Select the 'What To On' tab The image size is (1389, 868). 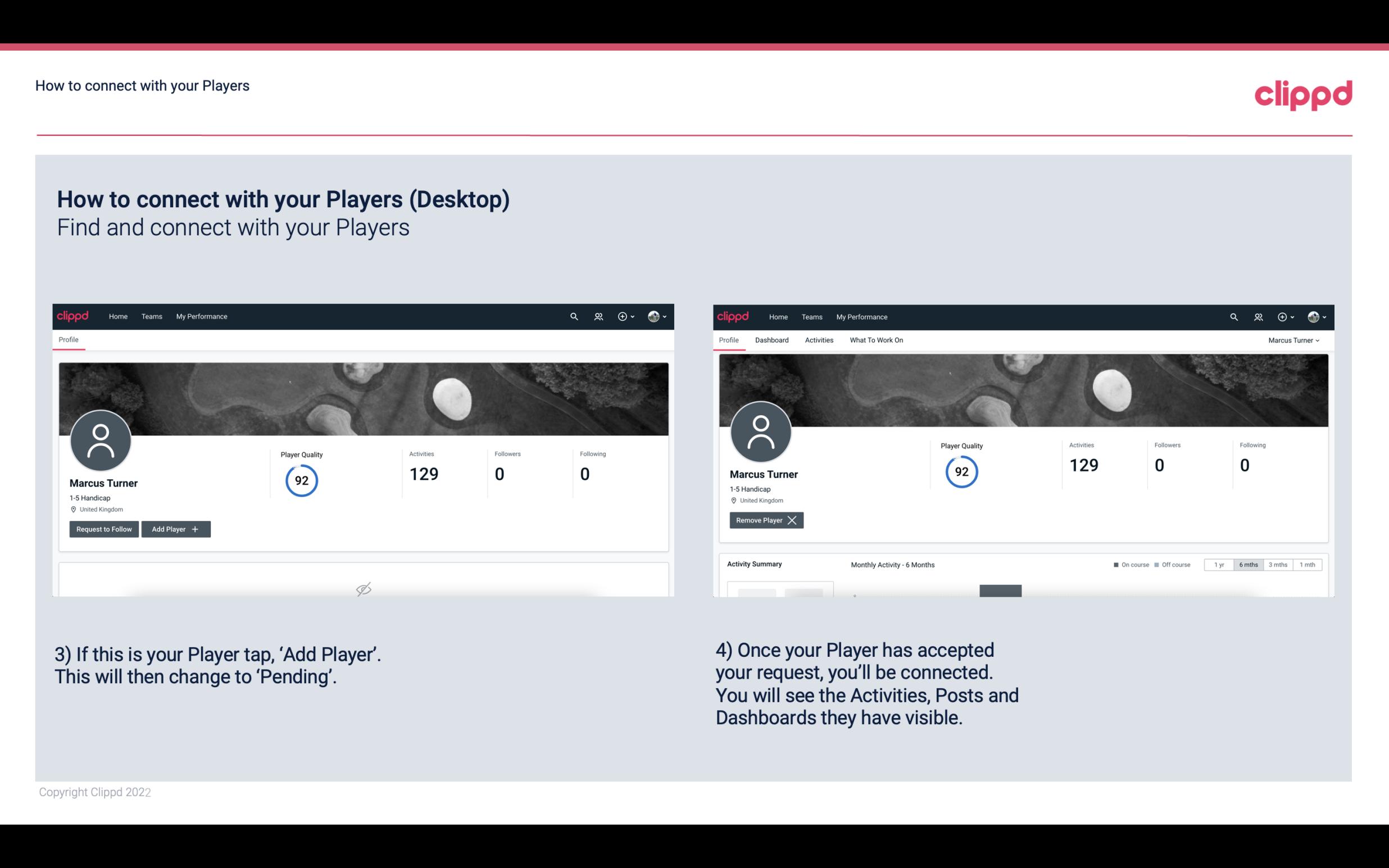[876, 340]
